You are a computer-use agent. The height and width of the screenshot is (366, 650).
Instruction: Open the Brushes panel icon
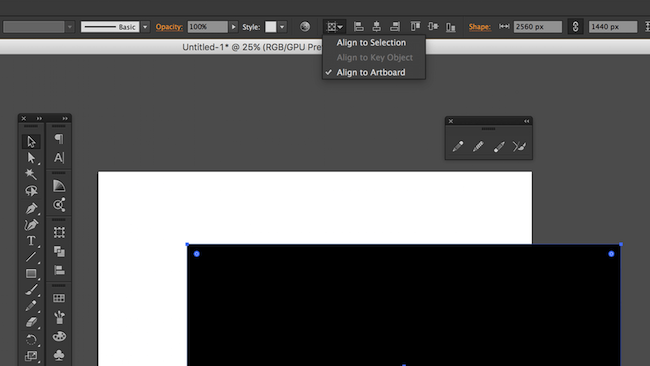pyautogui.click(x=59, y=317)
